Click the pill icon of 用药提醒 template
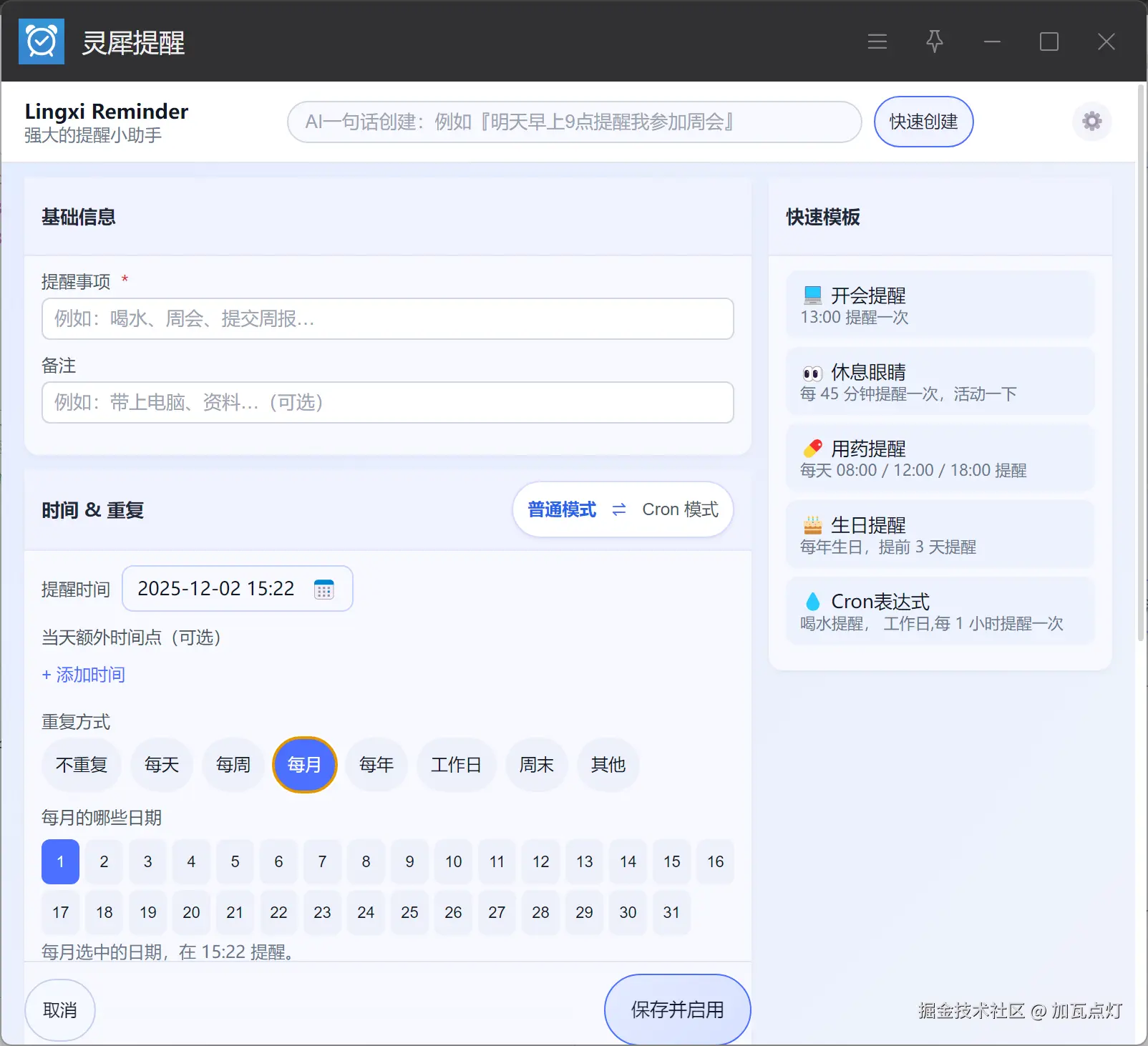Screen dimensions: 1148x1046 coord(812,449)
